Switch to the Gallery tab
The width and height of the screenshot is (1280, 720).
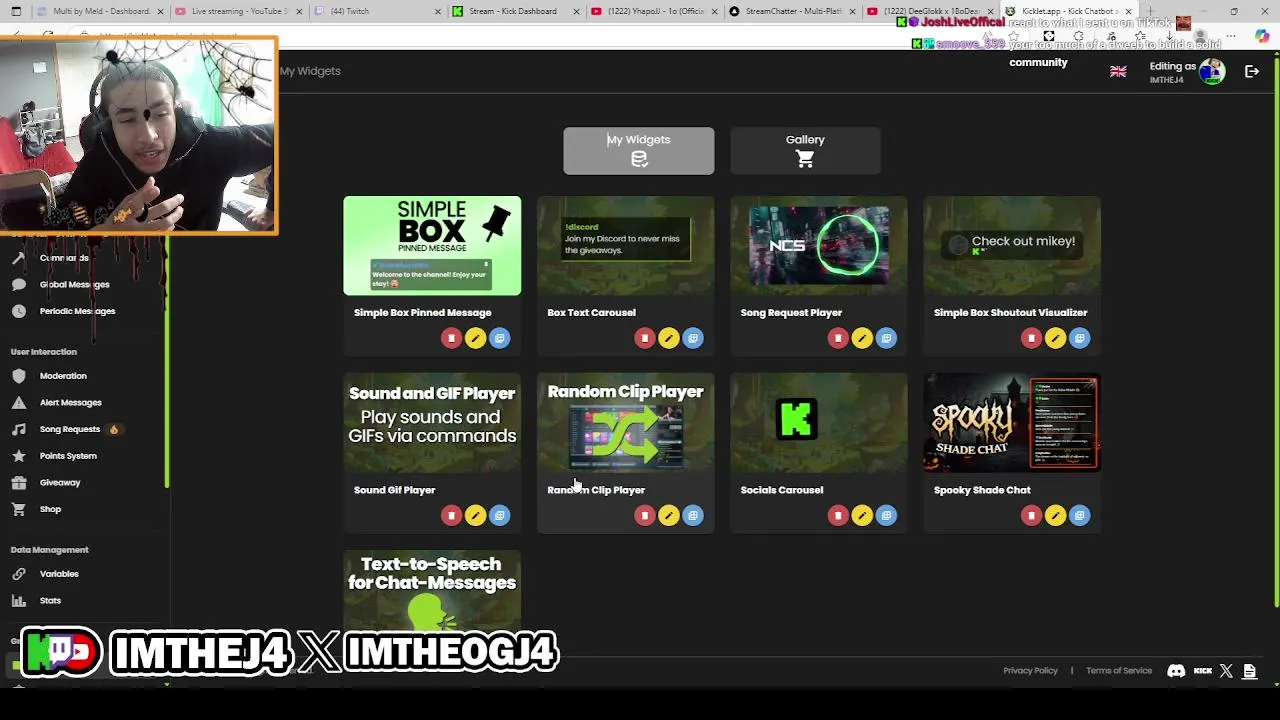pos(805,151)
